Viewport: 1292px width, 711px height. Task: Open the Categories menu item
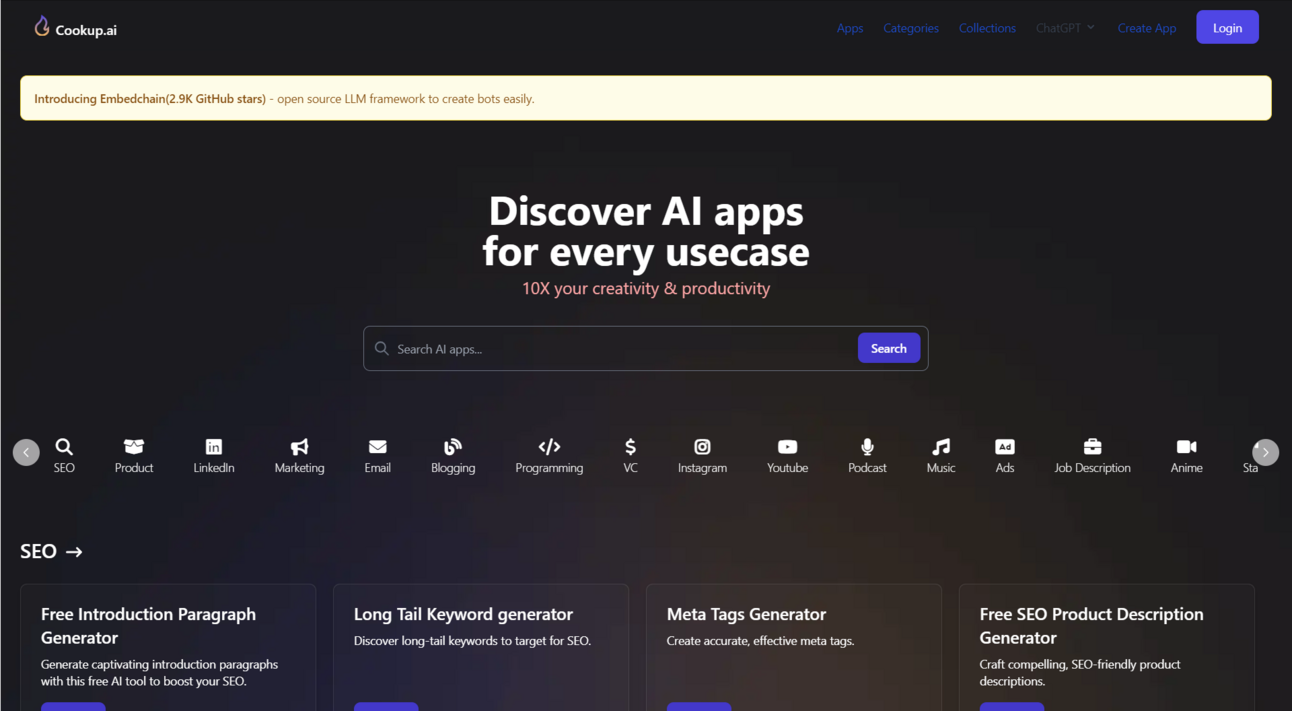910,27
